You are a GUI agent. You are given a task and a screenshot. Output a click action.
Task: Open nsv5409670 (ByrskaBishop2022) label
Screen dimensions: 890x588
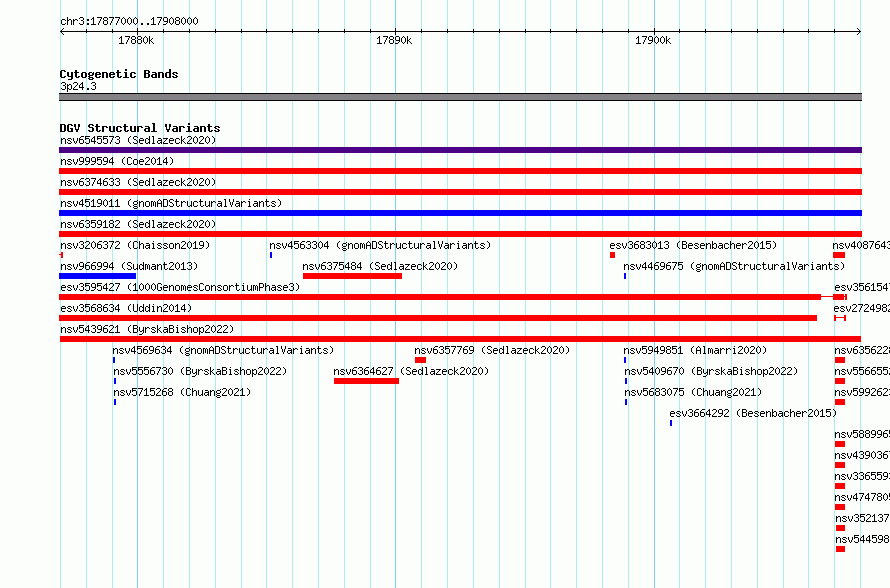[x=711, y=371]
